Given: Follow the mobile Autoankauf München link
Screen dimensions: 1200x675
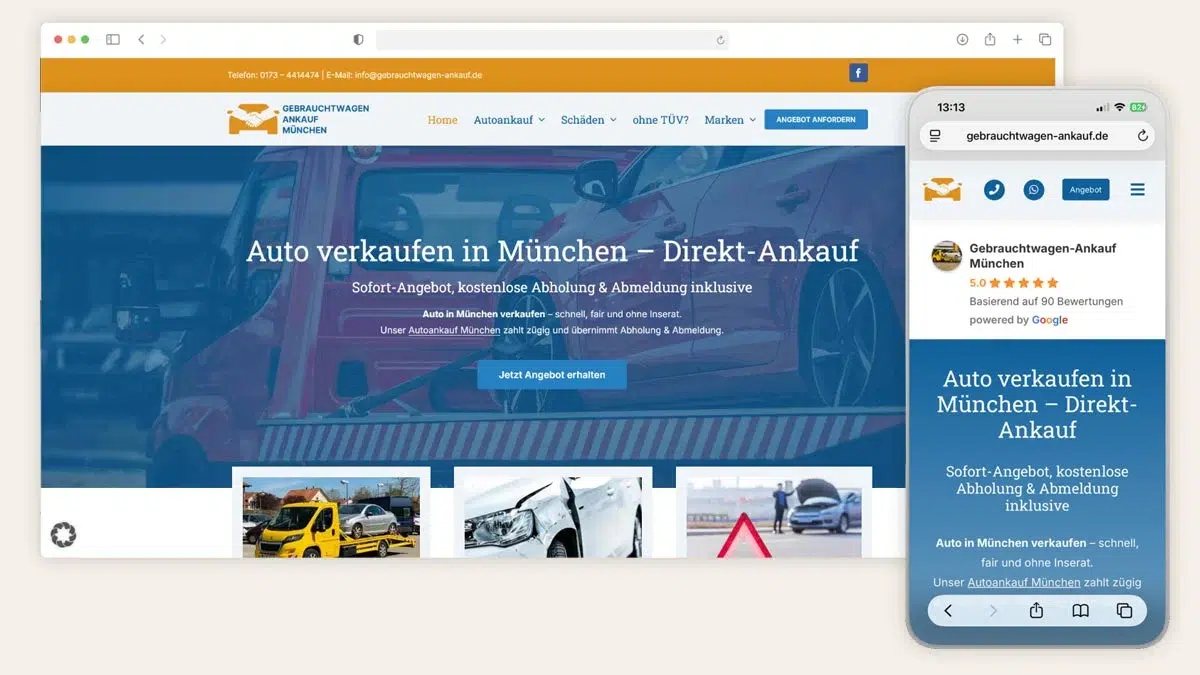Looking at the screenshot, I should (x=1024, y=582).
